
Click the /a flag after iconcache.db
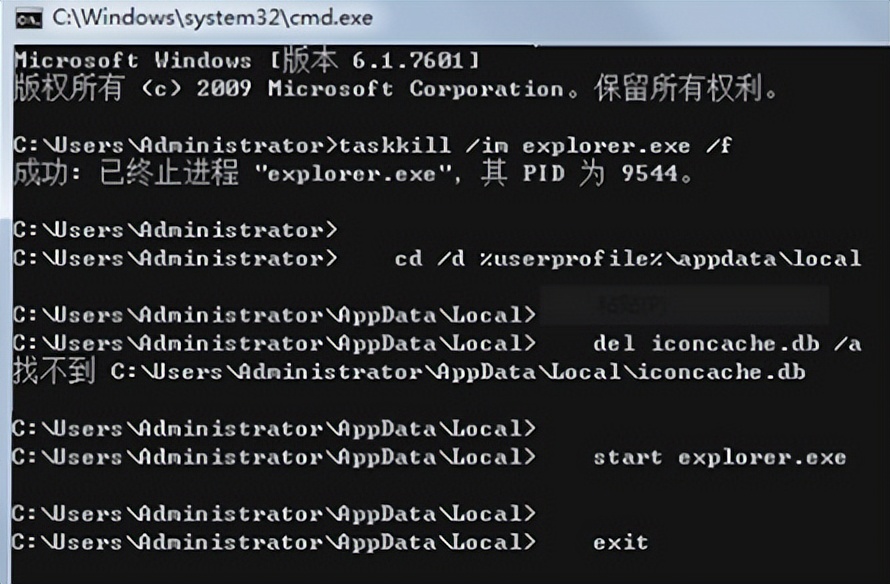point(847,344)
